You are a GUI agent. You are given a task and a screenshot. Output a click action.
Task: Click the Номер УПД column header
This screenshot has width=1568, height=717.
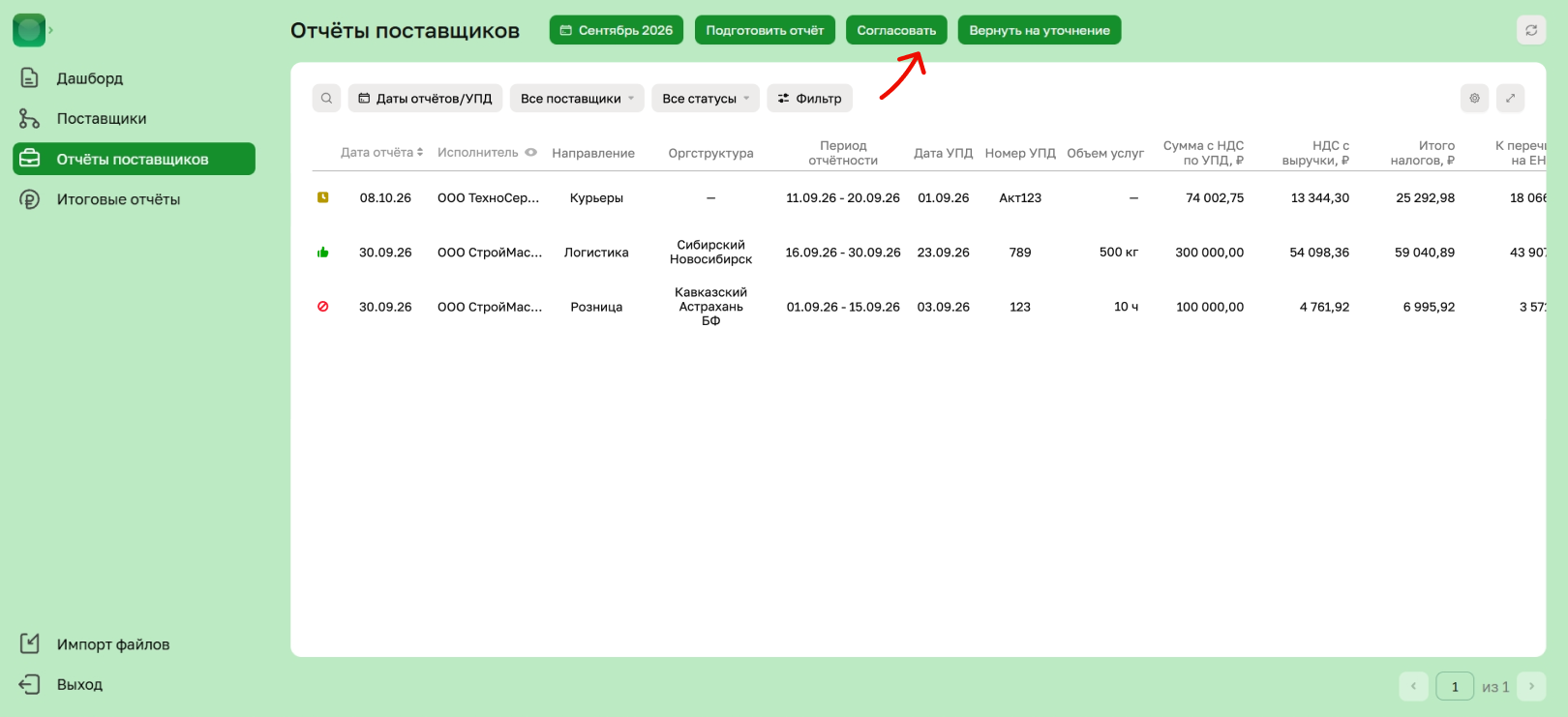[1020, 153]
